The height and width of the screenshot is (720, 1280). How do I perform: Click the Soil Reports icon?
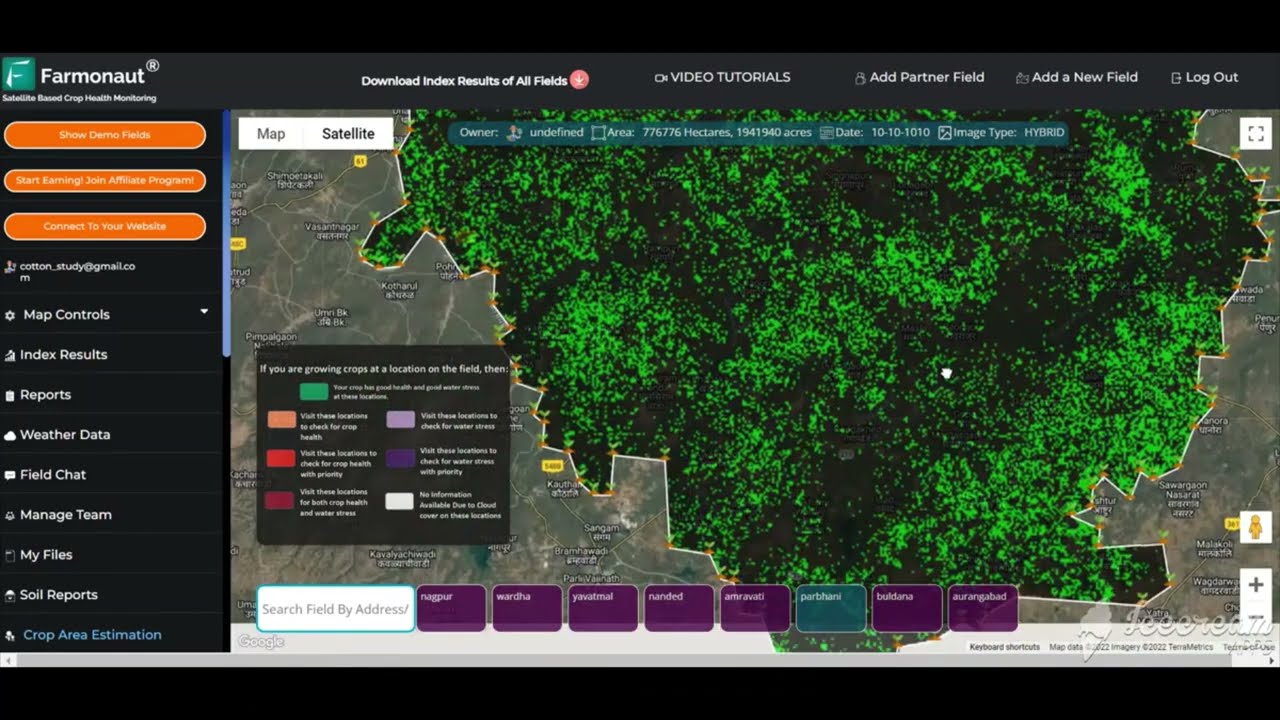pos(10,595)
